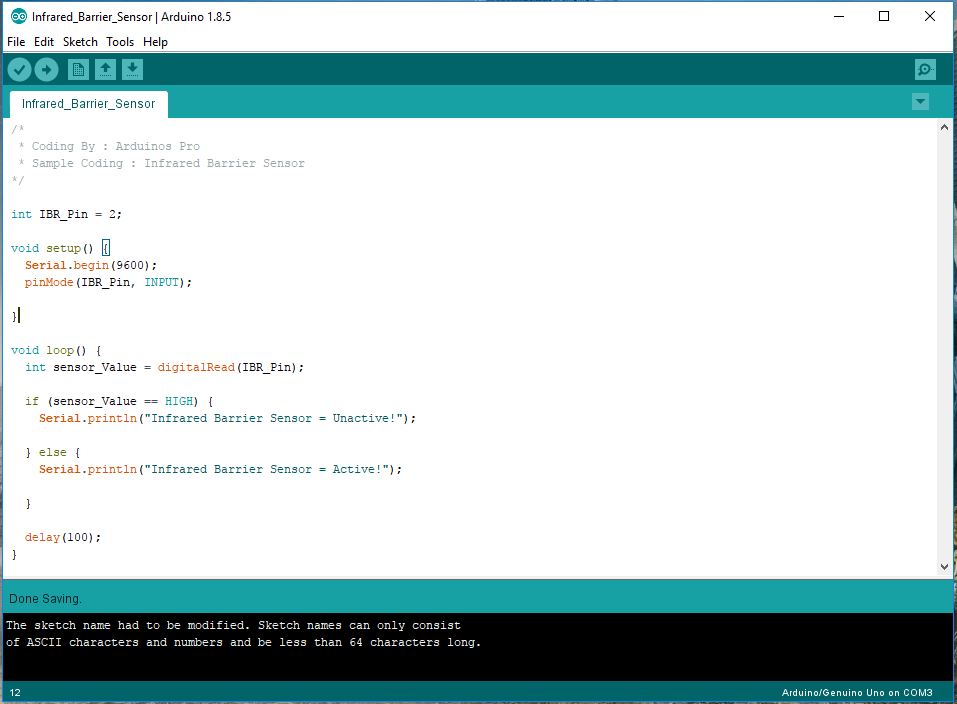Click the Verify button to compile the sketch

(x=19, y=69)
